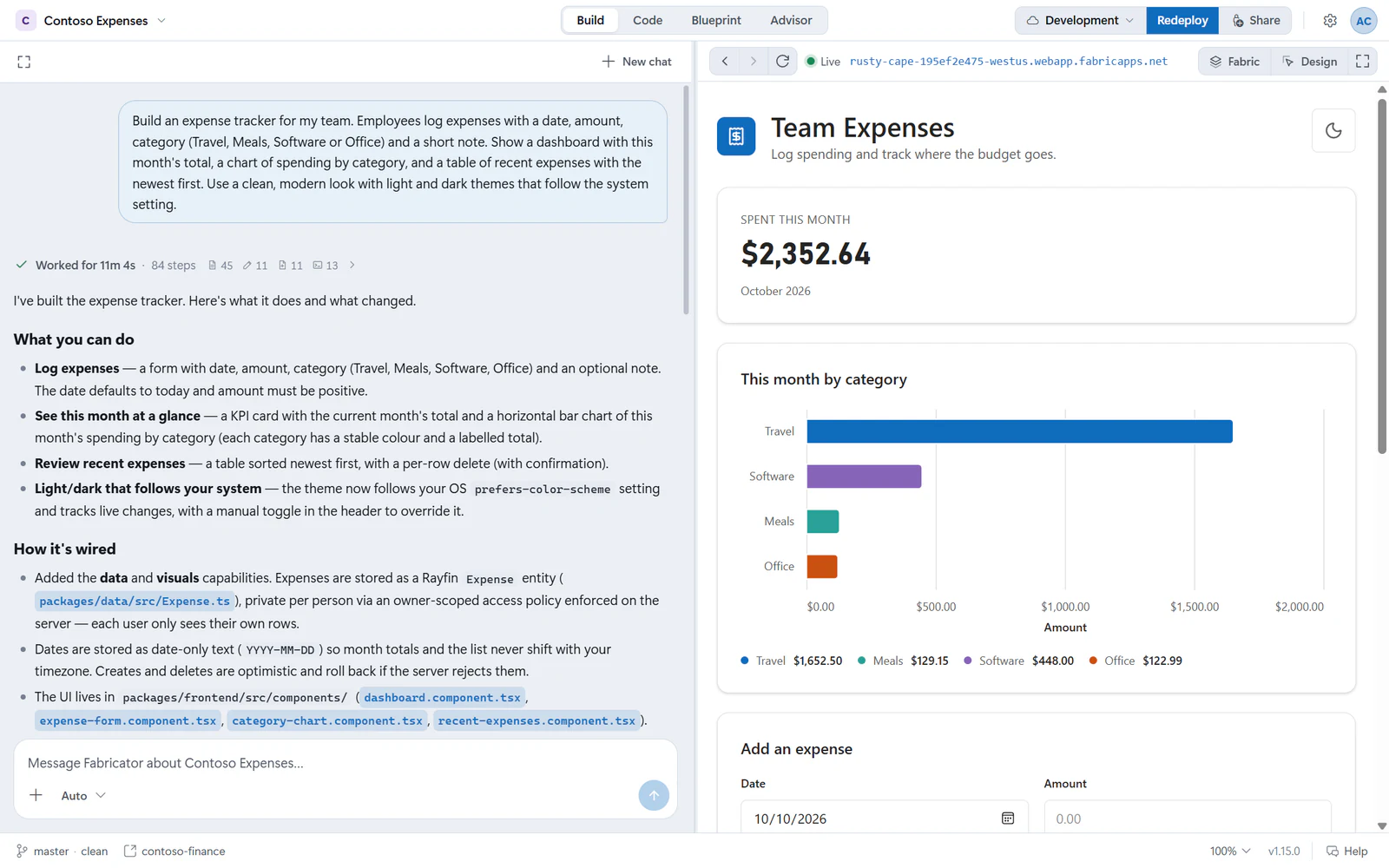The height and width of the screenshot is (868, 1389).
Task: Click the Redeploy button
Action: coord(1182,21)
